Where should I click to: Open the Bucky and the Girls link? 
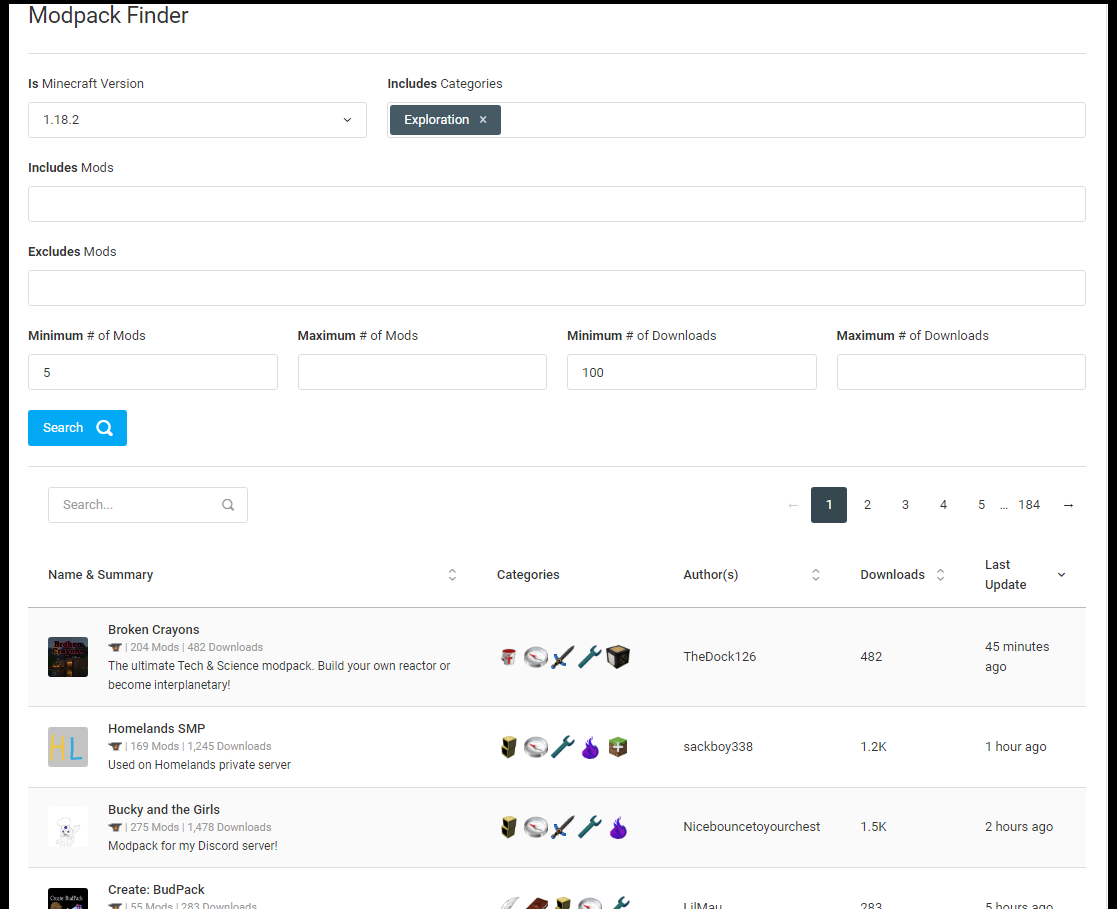164,809
